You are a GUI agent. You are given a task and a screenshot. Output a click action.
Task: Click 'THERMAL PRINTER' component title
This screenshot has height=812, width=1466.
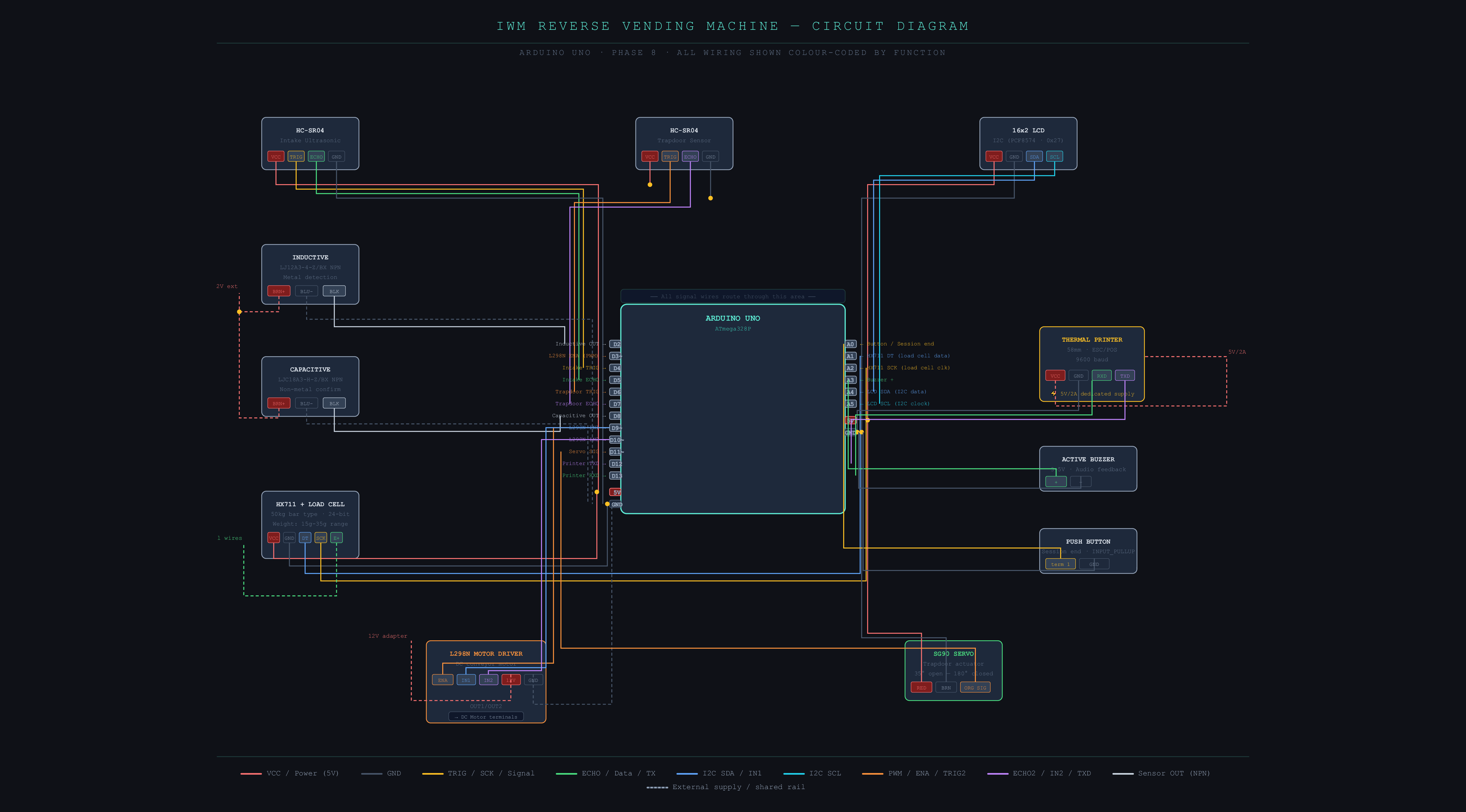tap(1092, 339)
